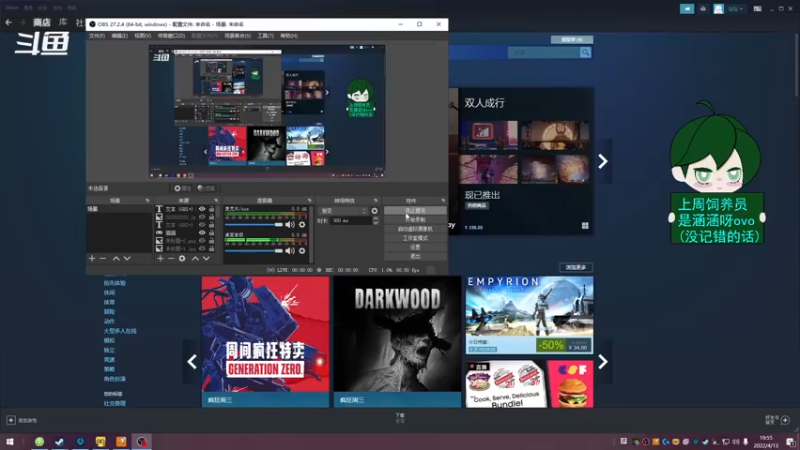Pop out the Controls dock header icon
Image resolution: width=800 pixels, height=450 pixels.
coord(443,201)
